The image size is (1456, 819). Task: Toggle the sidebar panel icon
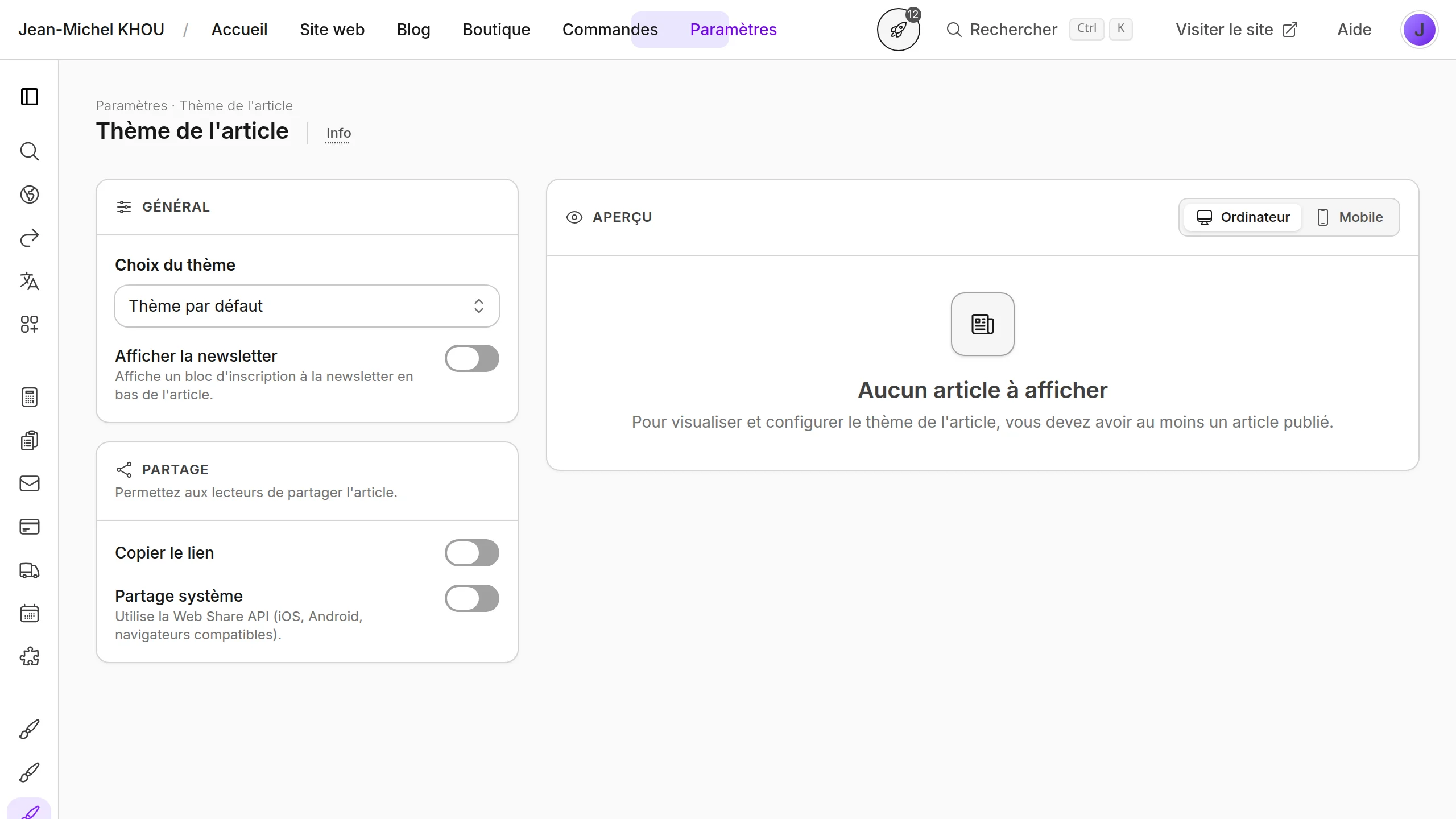[x=30, y=97]
